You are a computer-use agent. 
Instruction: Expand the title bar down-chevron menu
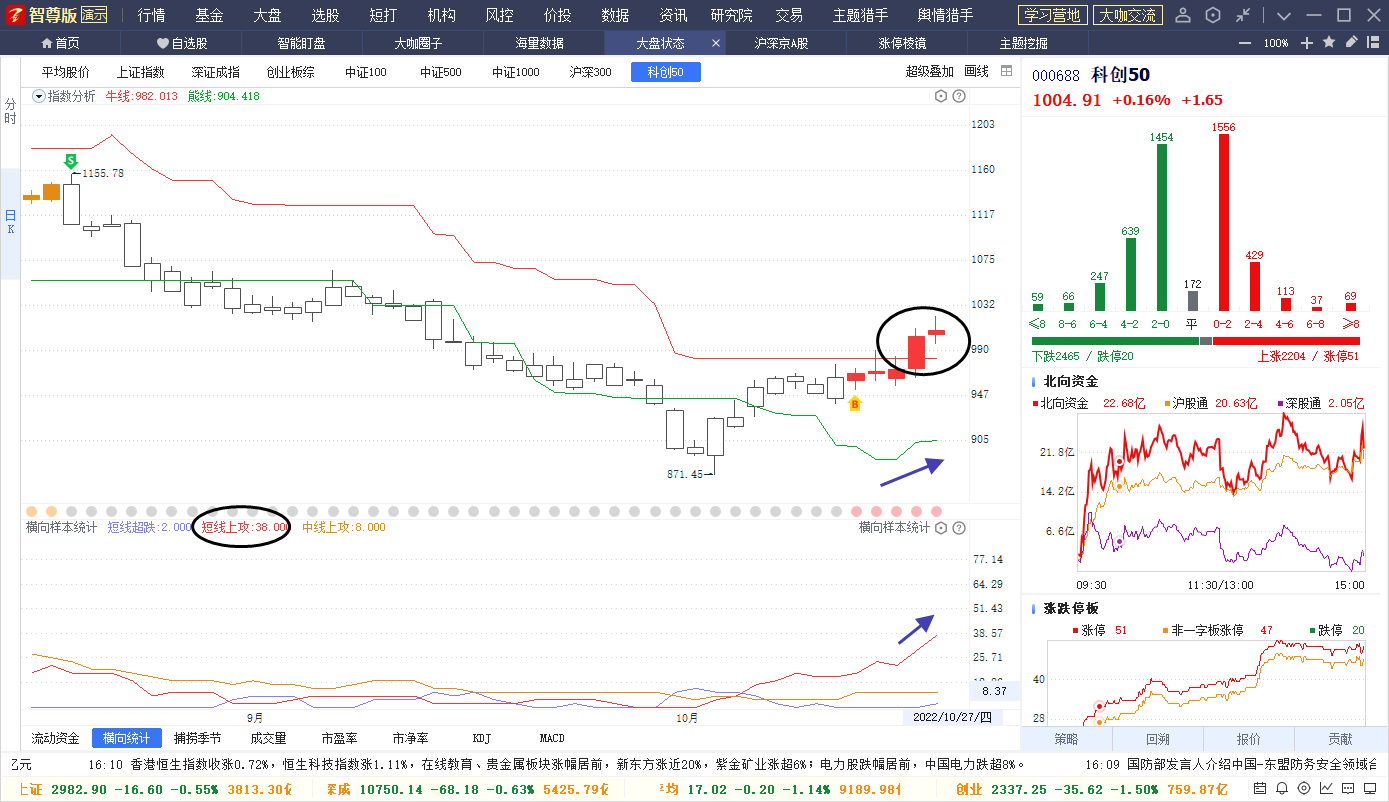[1284, 15]
